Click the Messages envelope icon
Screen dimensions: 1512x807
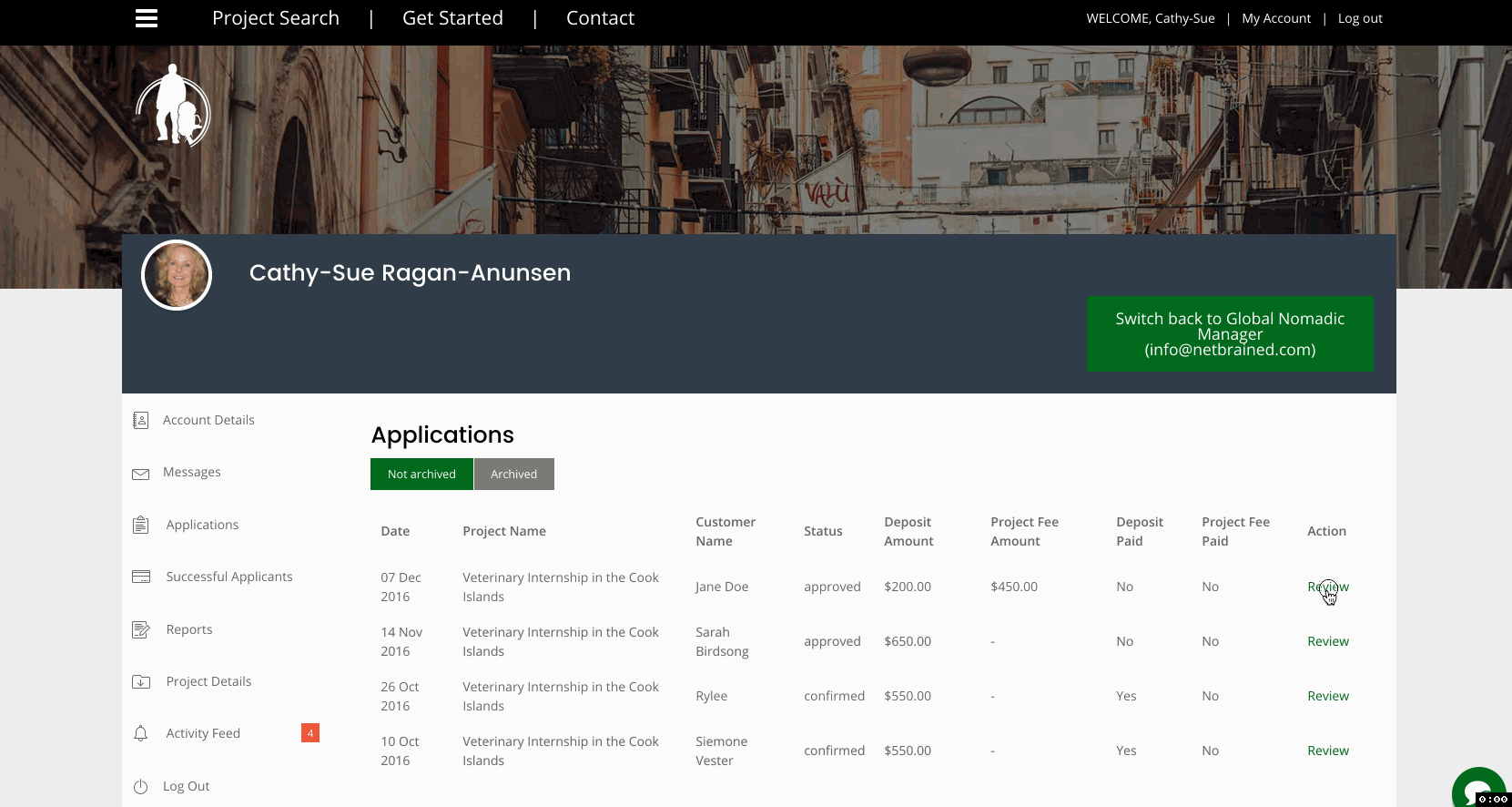click(141, 474)
